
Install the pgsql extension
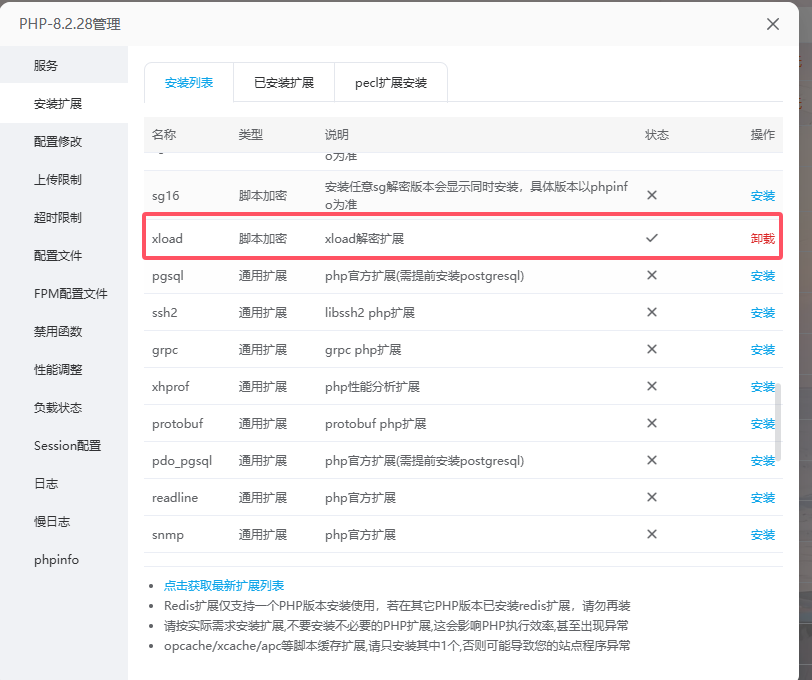coord(762,276)
